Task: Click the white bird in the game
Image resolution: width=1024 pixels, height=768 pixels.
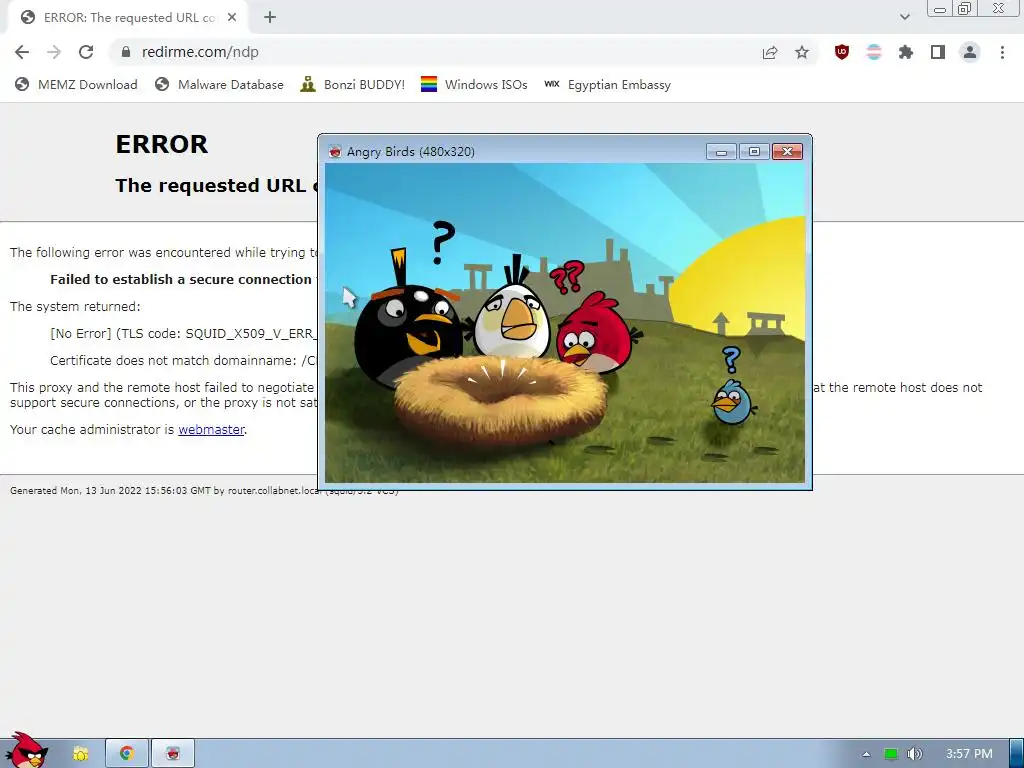Action: (512, 320)
